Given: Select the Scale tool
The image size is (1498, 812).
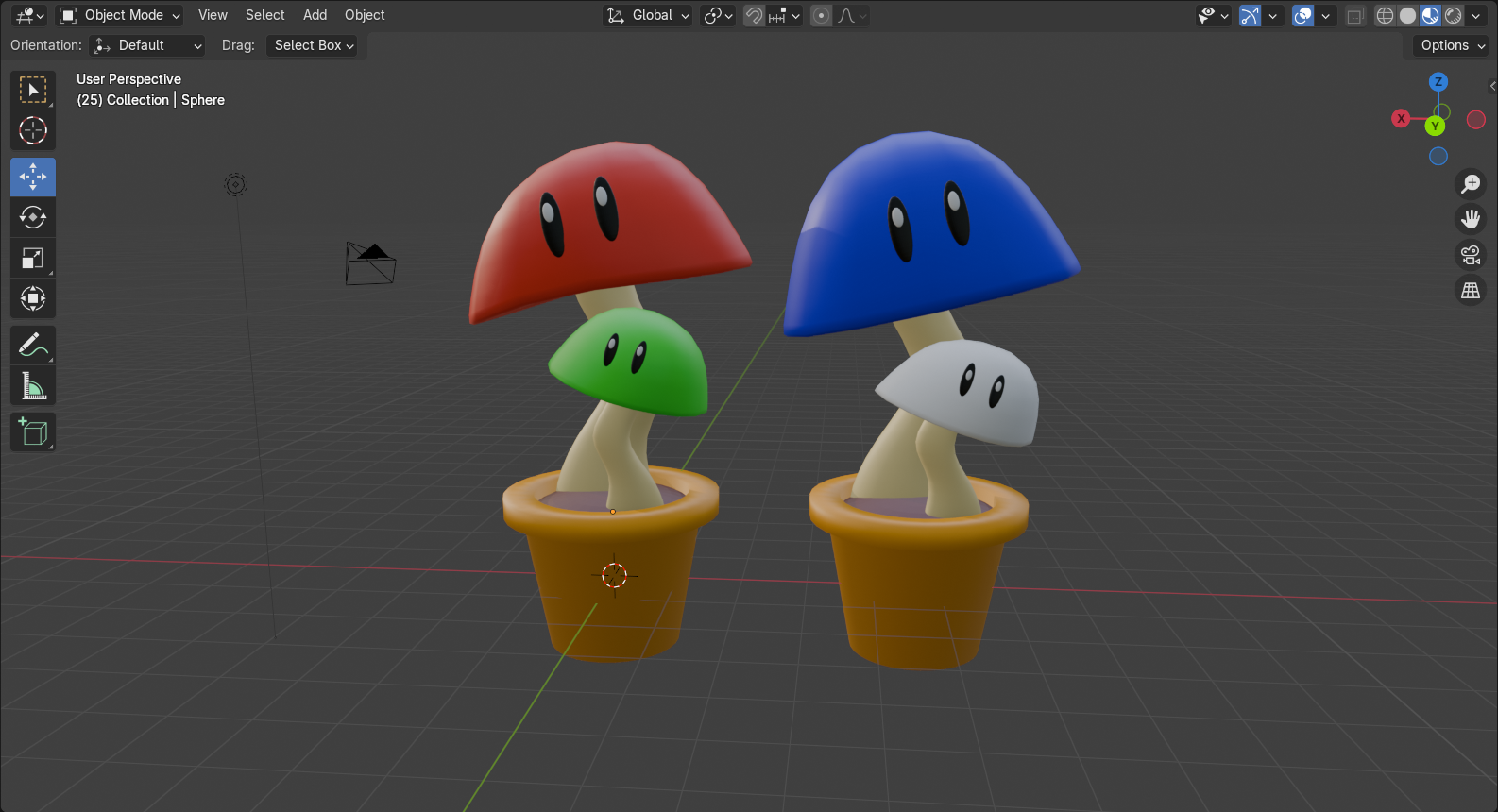Looking at the screenshot, I should pos(33,258).
